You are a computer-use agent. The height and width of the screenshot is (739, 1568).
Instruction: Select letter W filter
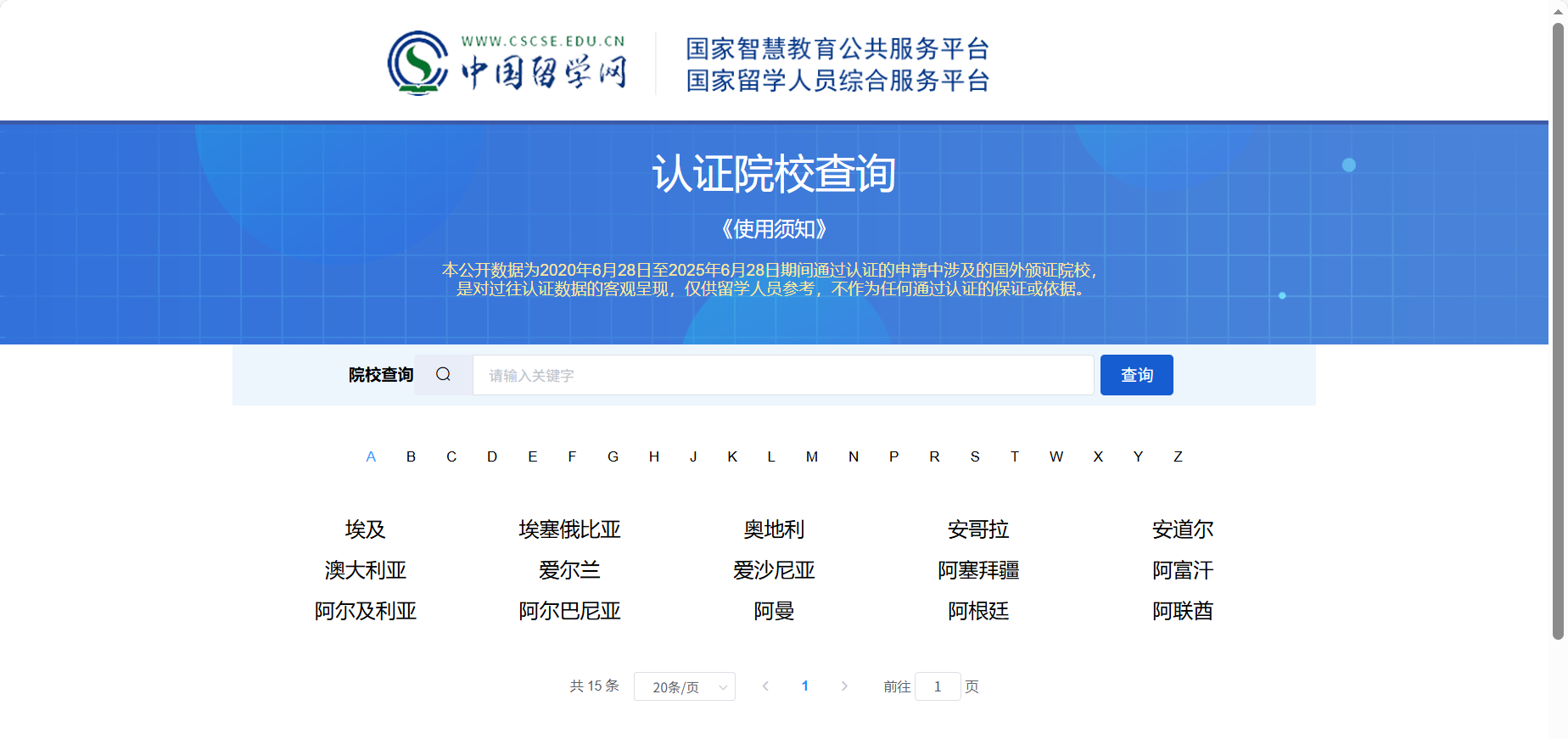[x=1056, y=456]
